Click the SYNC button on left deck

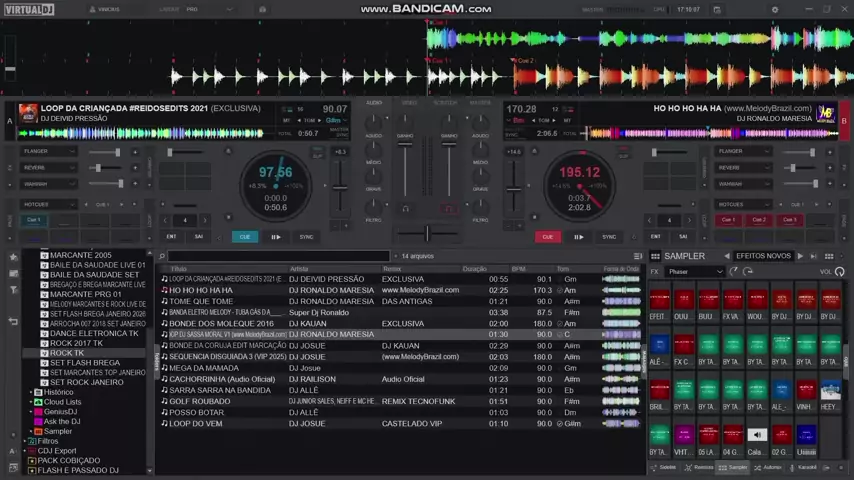(306, 237)
